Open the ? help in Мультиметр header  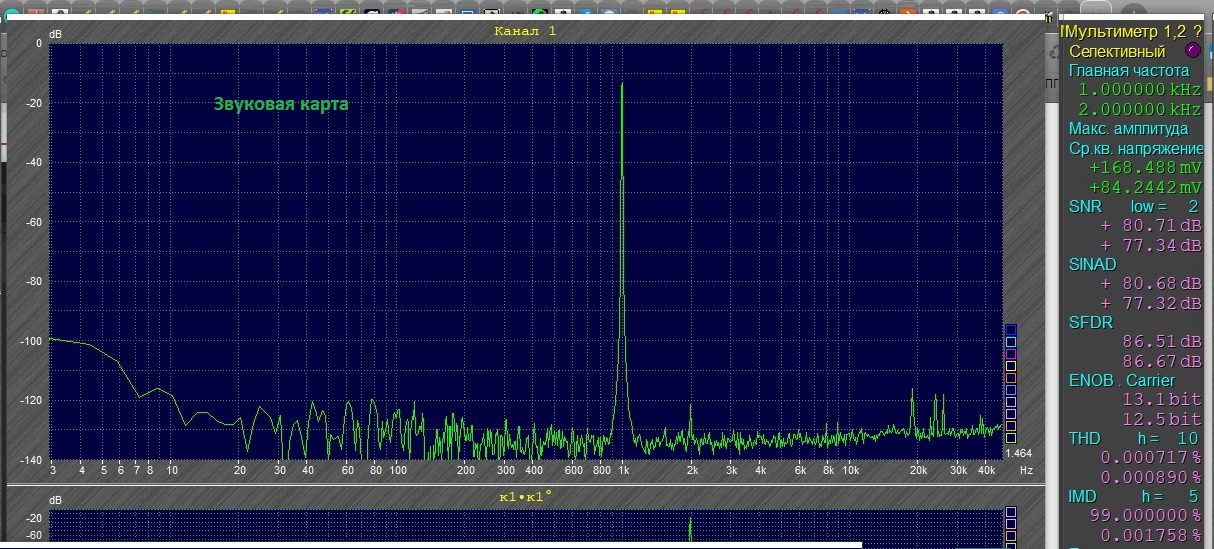[1196, 32]
